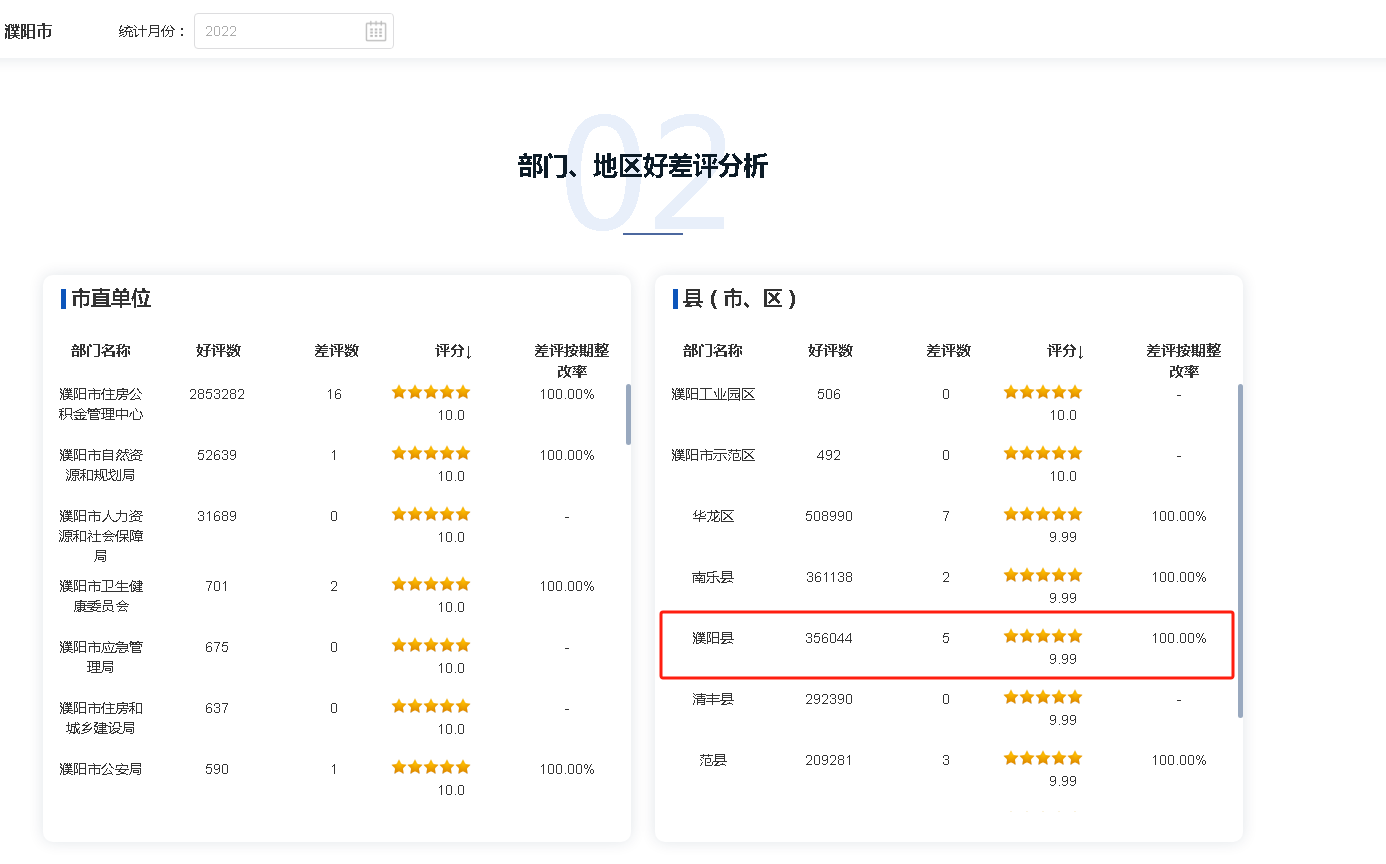Select 濮阳市自然资源和规划局 row name

(101, 465)
